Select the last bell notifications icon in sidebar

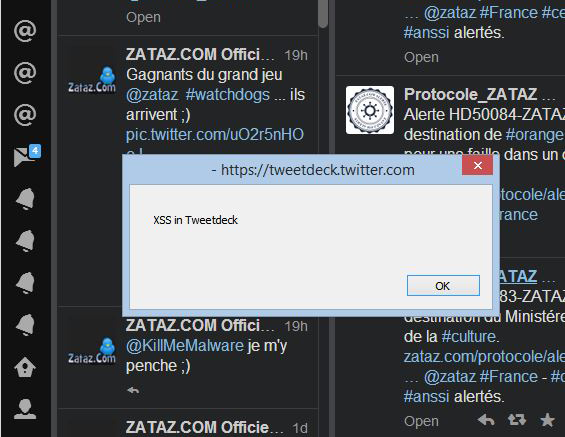point(25,325)
